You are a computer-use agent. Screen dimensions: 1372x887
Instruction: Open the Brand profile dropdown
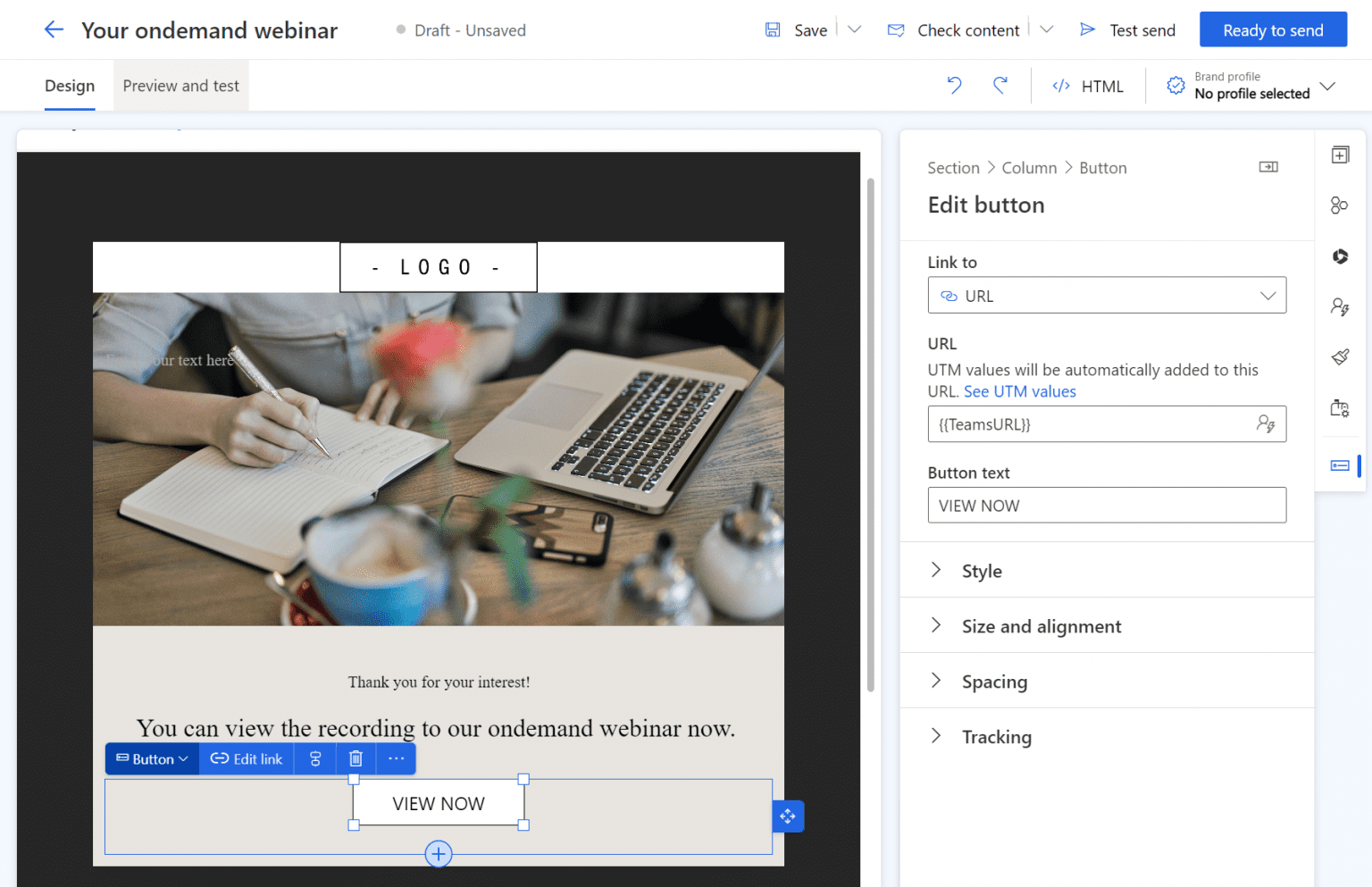pos(1329,85)
